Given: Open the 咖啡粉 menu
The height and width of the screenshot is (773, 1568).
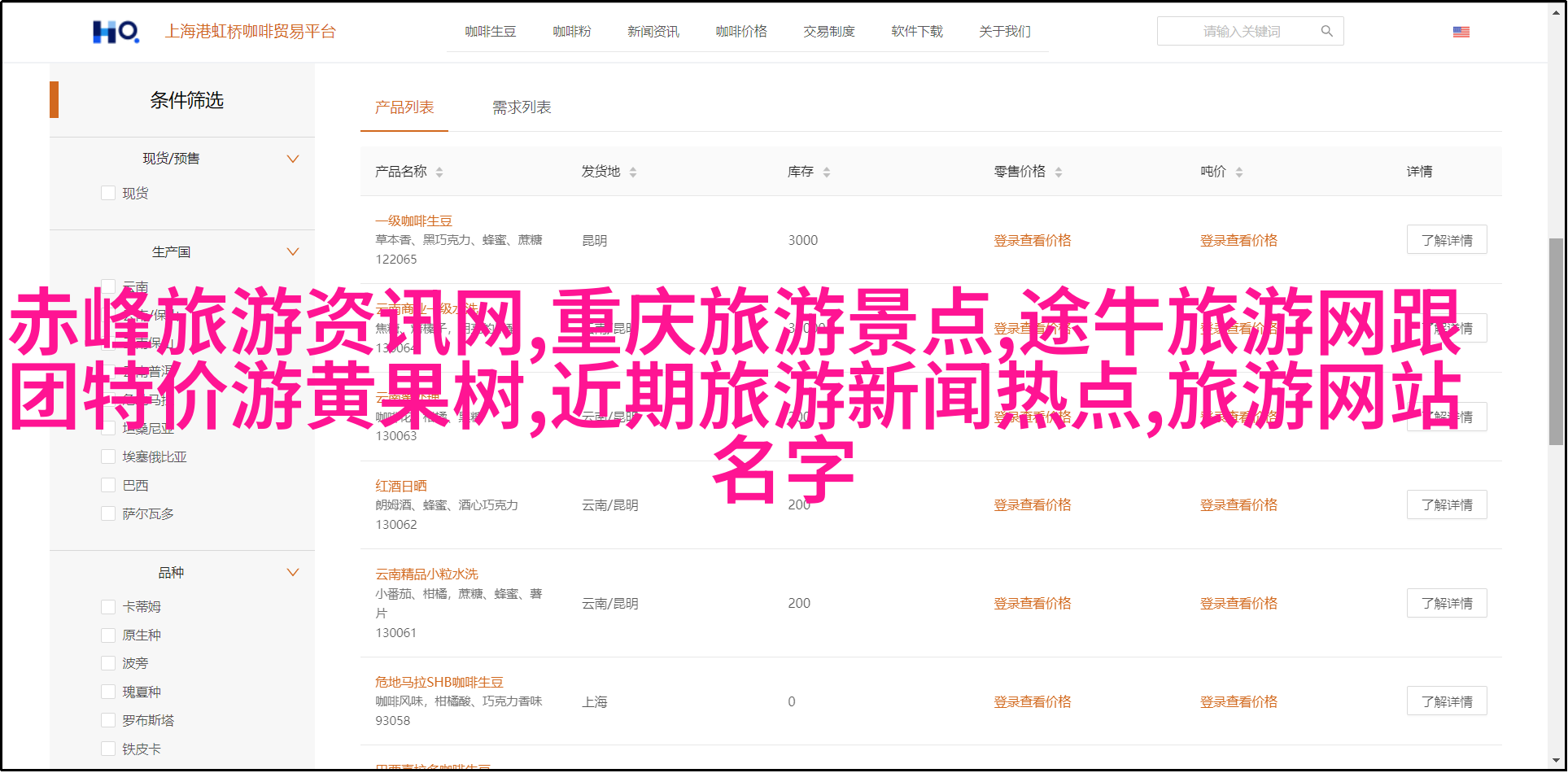Looking at the screenshot, I should point(572,31).
